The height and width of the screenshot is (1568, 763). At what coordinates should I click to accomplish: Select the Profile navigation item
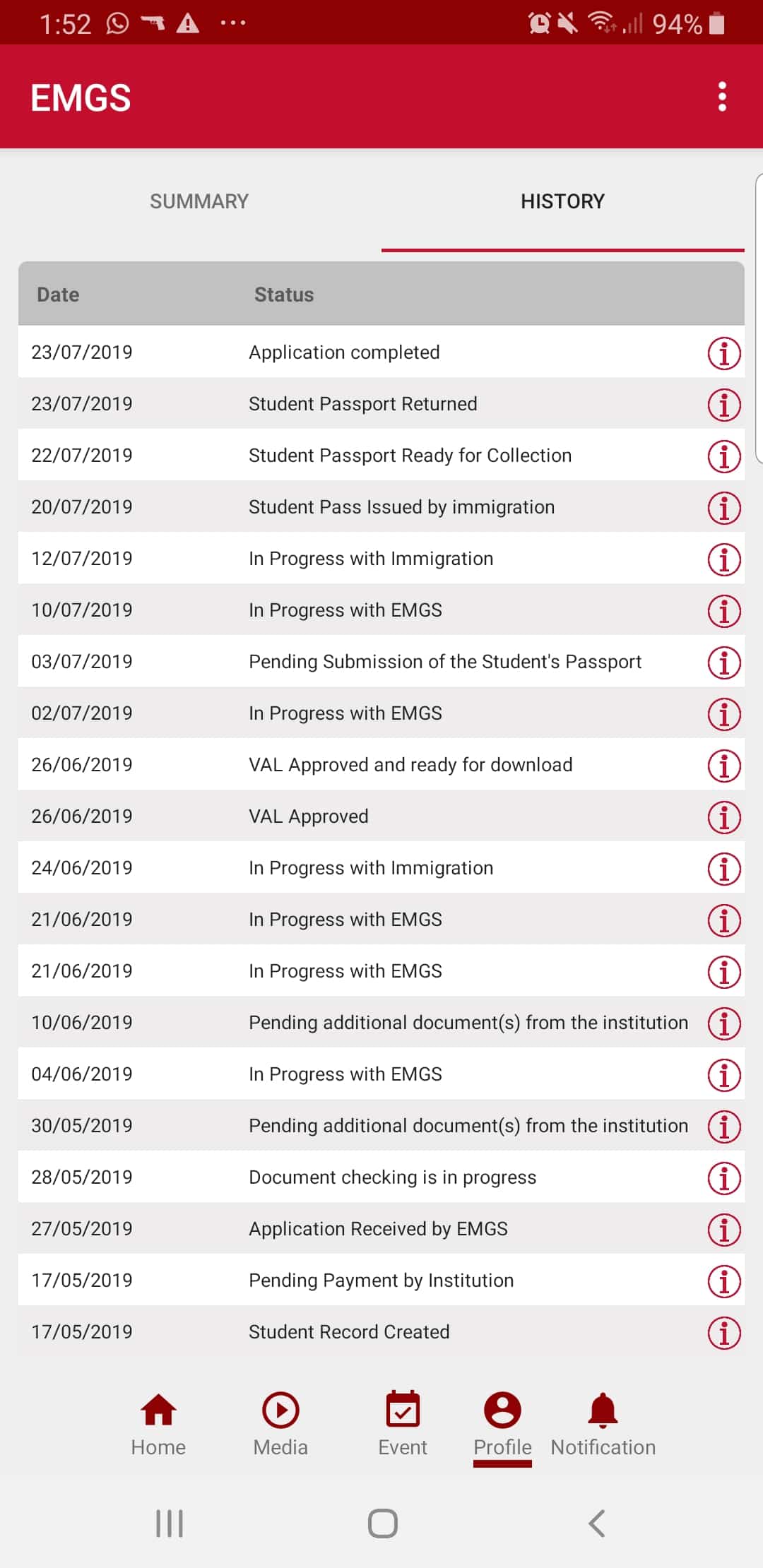pos(502,1425)
